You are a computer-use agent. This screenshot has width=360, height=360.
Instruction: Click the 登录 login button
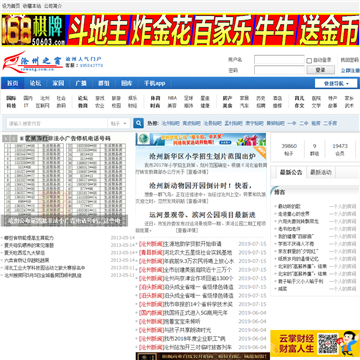click(320, 70)
